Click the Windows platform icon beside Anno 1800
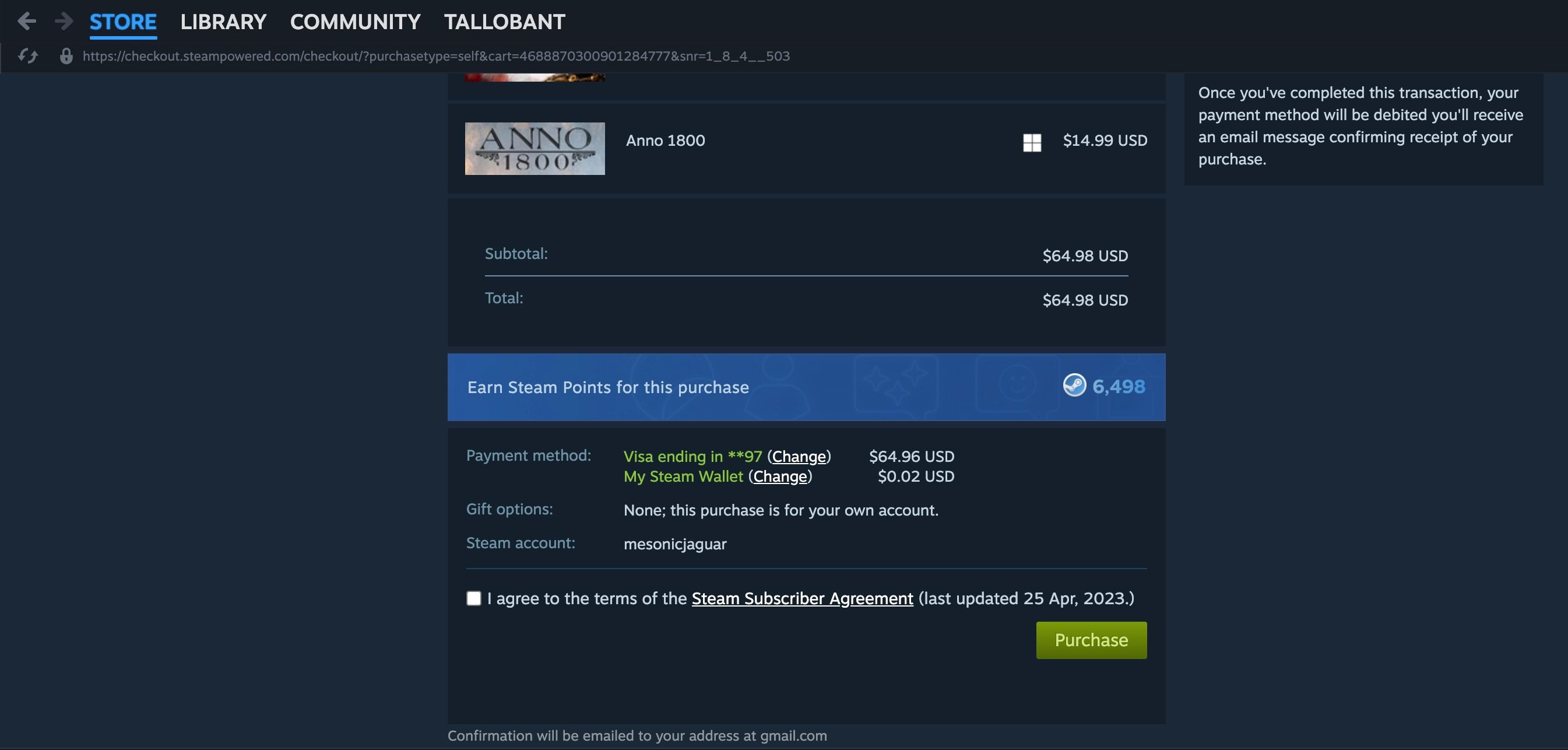The height and width of the screenshot is (750, 1568). click(x=1031, y=142)
